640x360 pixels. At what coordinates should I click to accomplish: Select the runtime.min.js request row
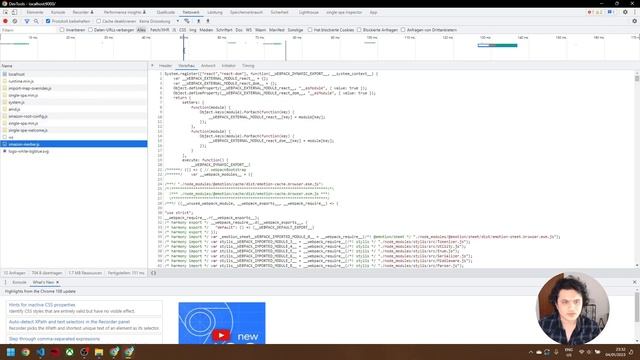click(73, 81)
